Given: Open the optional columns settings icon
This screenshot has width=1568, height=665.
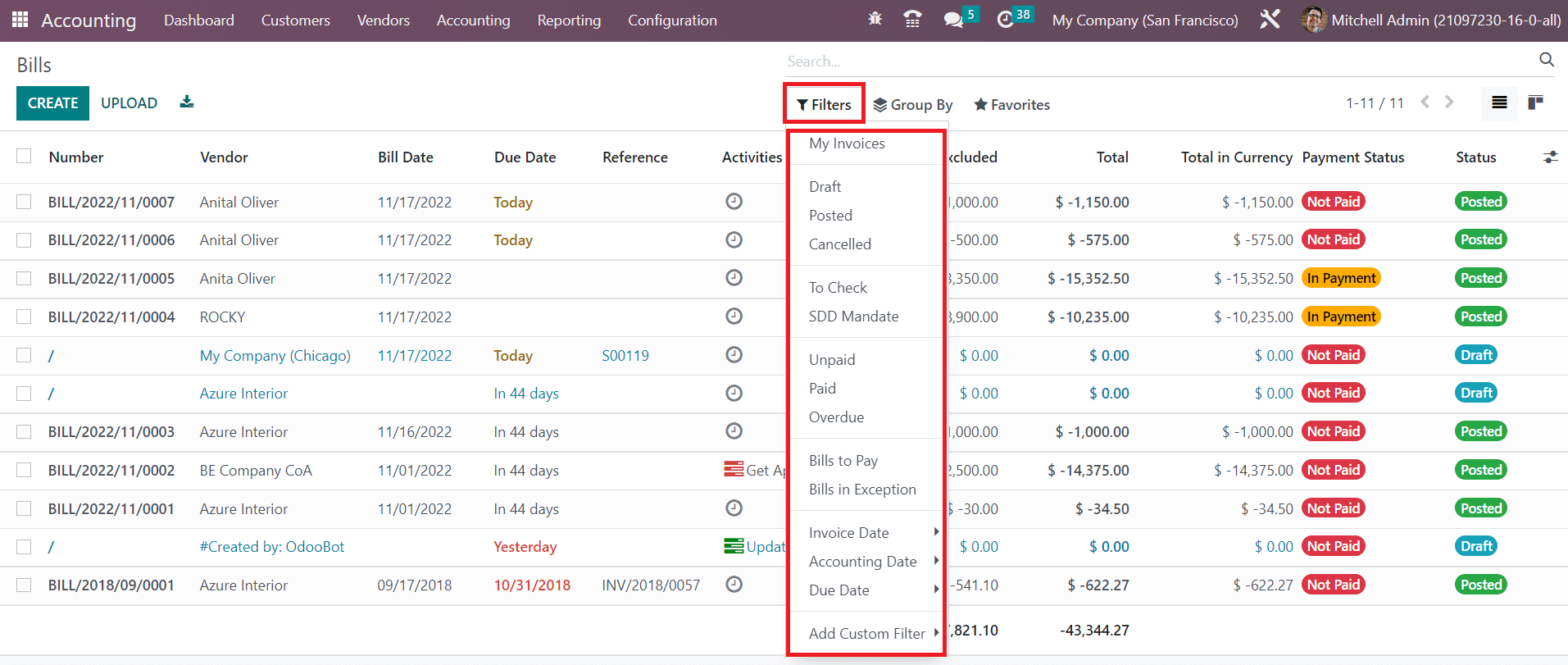Looking at the screenshot, I should coord(1550,157).
